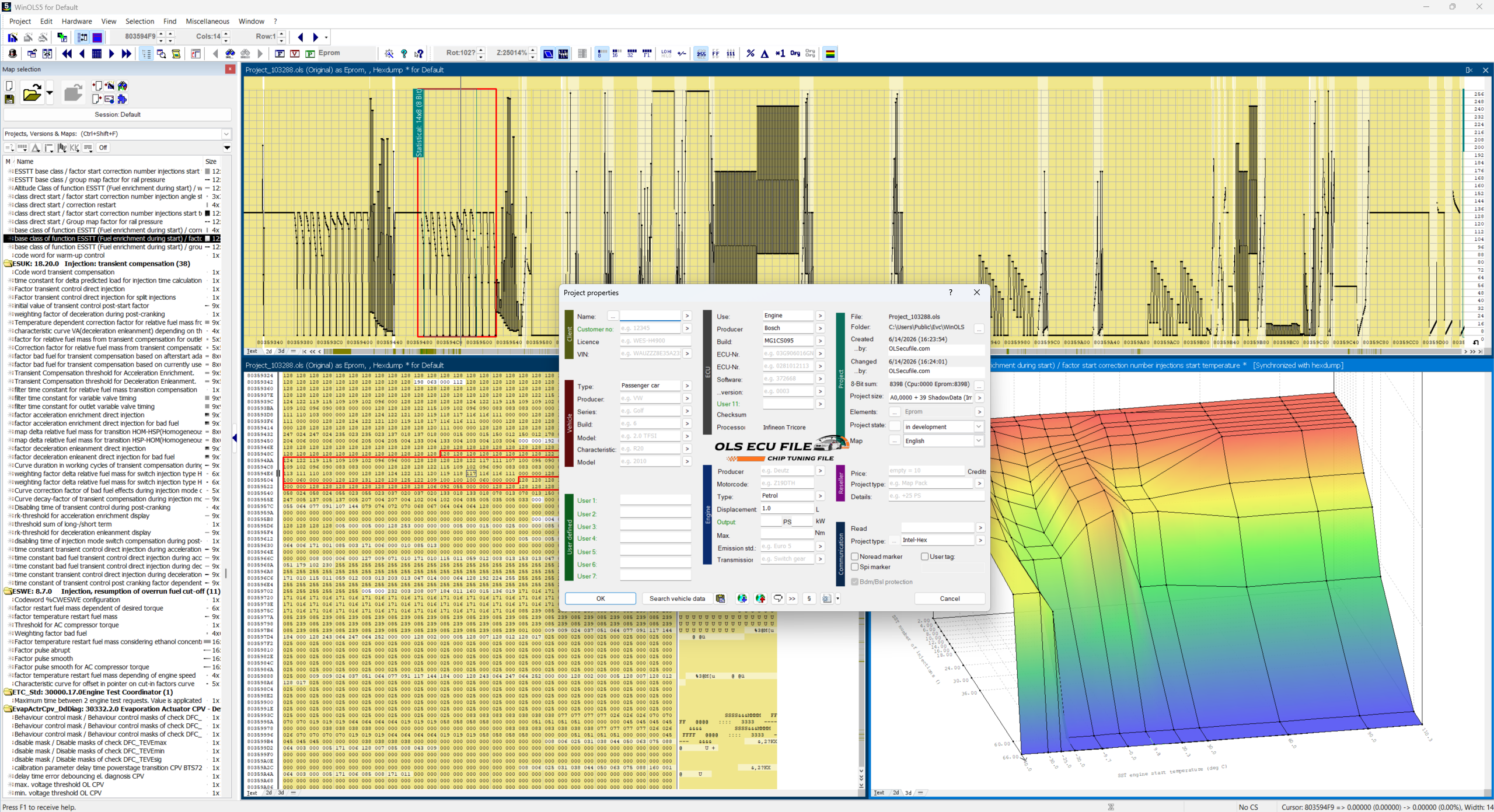Click the blue question mark help icon
This screenshot has height=812, width=1494.
(404, 54)
